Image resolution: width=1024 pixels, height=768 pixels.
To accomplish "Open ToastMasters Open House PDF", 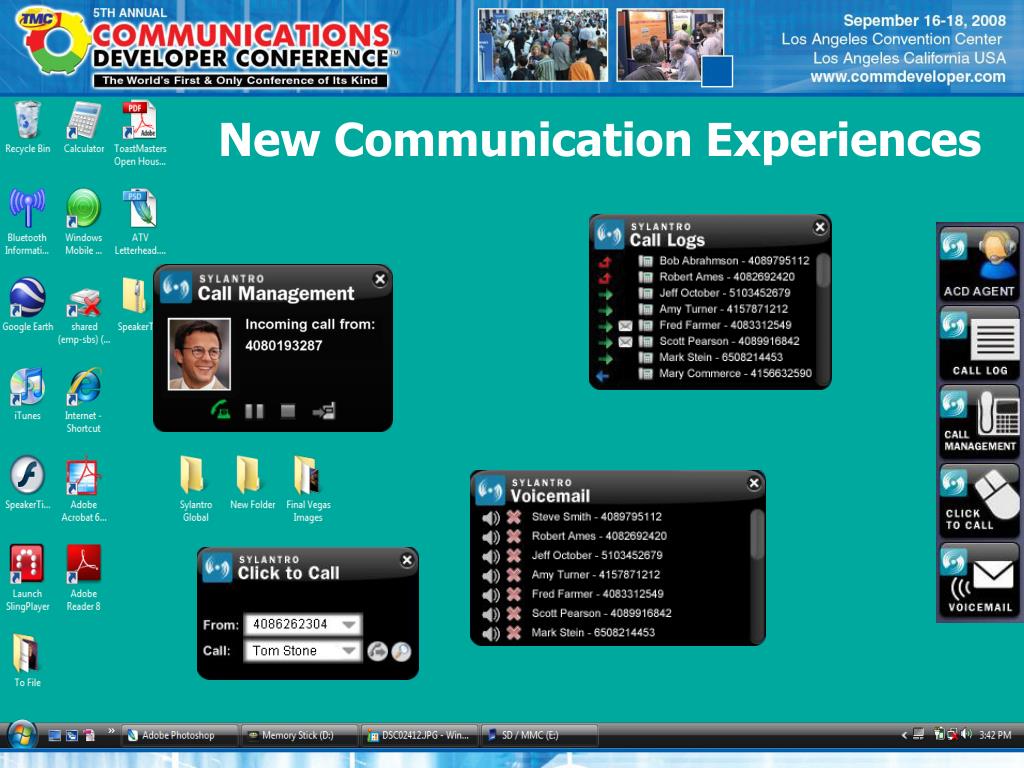I will pos(140,134).
